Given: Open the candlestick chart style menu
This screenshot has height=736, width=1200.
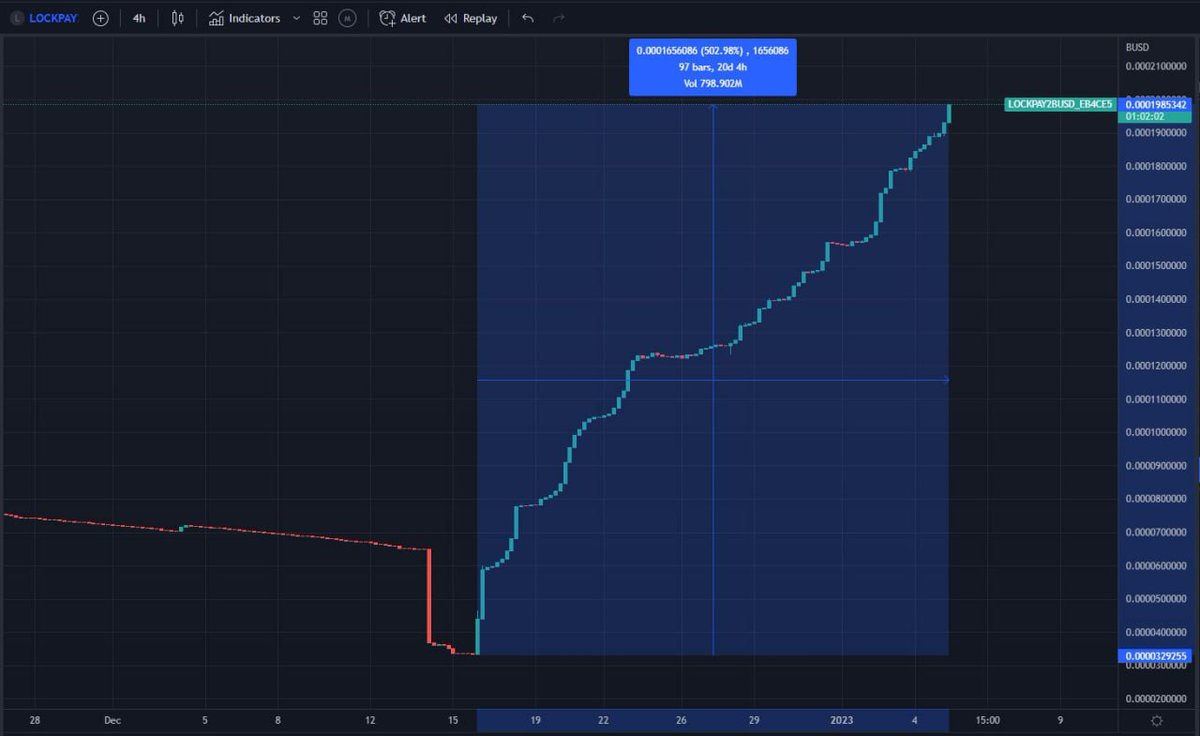Looking at the screenshot, I should pos(178,18).
